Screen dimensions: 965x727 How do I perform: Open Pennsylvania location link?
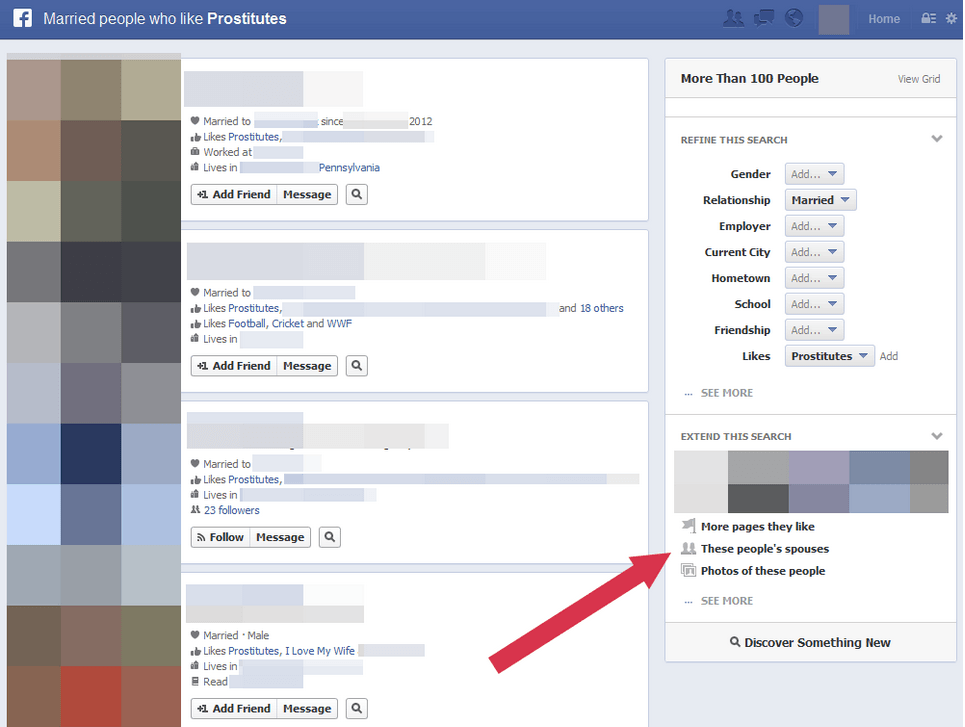[349, 167]
